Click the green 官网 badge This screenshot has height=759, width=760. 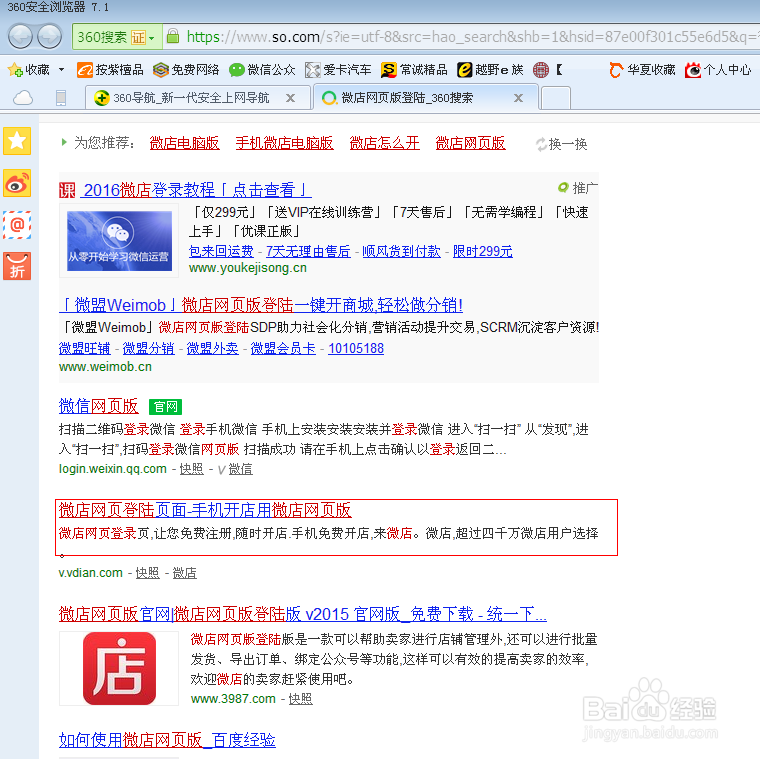pyautogui.click(x=165, y=407)
